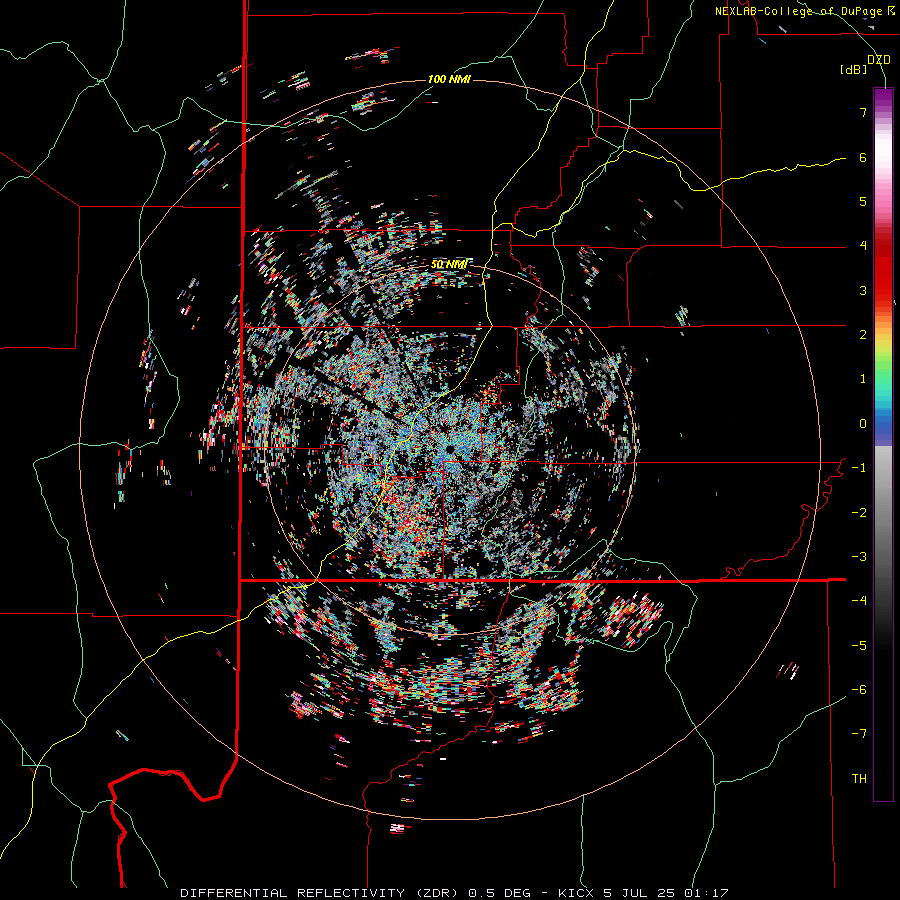Click the scale value 2 label
The image size is (900, 900).
click(863, 335)
